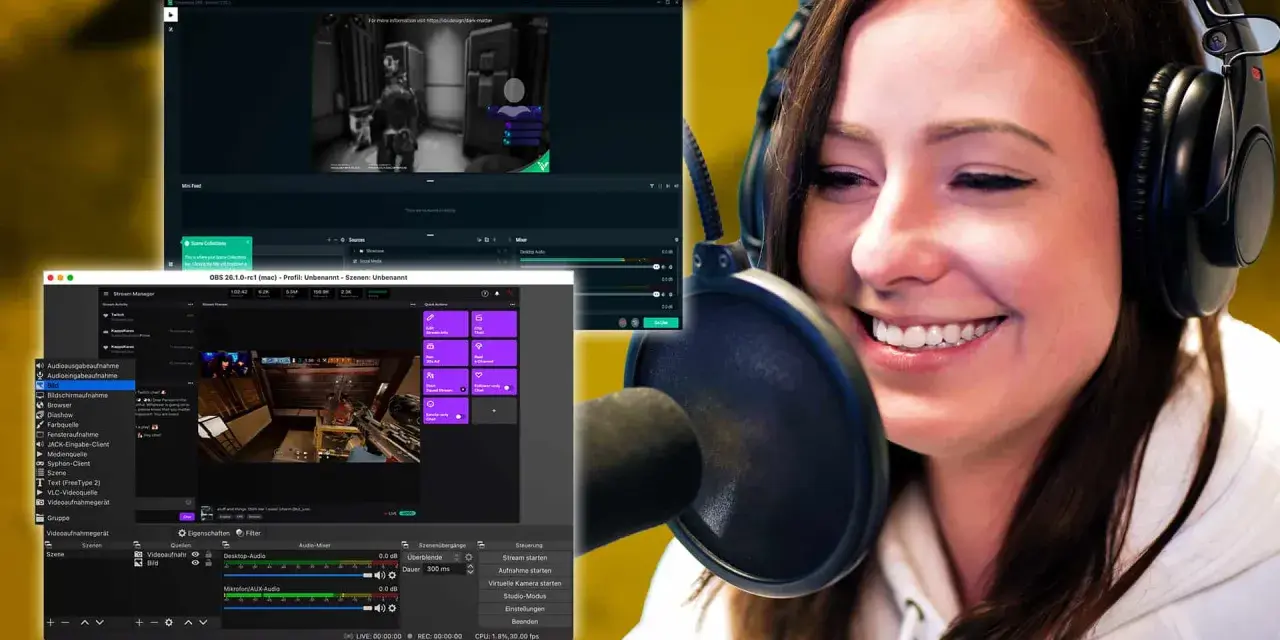The height and width of the screenshot is (640, 1280).
Task: Toggle visibility of the Videoaufnahr source
Action: (196, 554)
